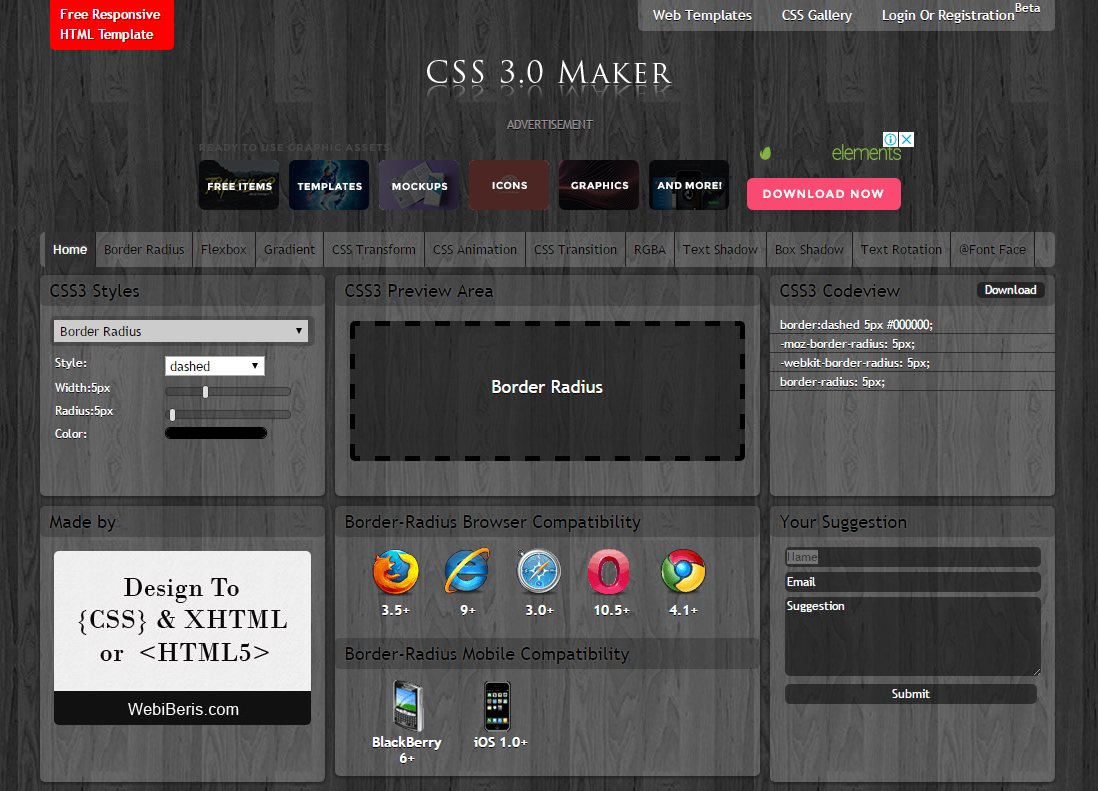Expand the dashed Style dropdown
Image resolution: width=1098 pixels, height=791 pixels.
(x=214, y=366)
